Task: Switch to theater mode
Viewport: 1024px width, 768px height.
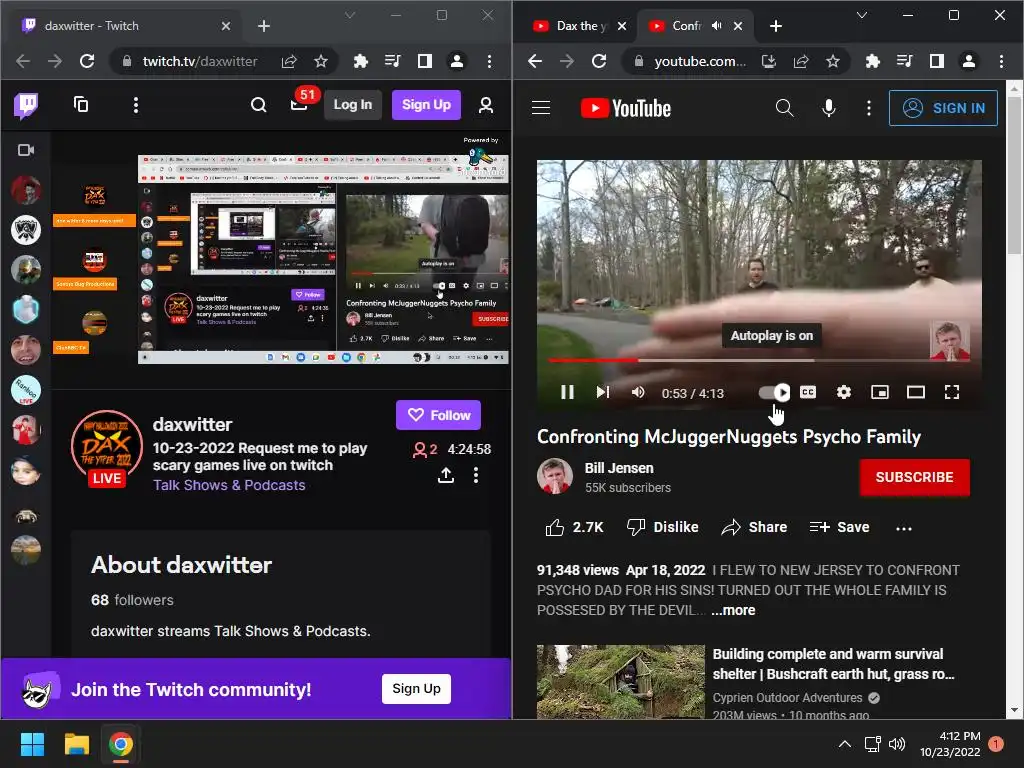Action: (916, 392)
